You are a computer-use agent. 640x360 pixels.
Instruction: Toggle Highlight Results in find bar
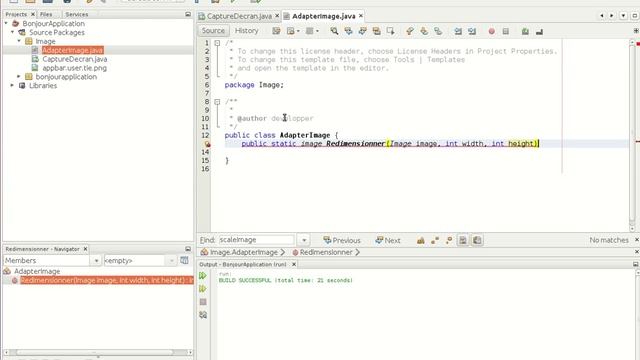463,240
